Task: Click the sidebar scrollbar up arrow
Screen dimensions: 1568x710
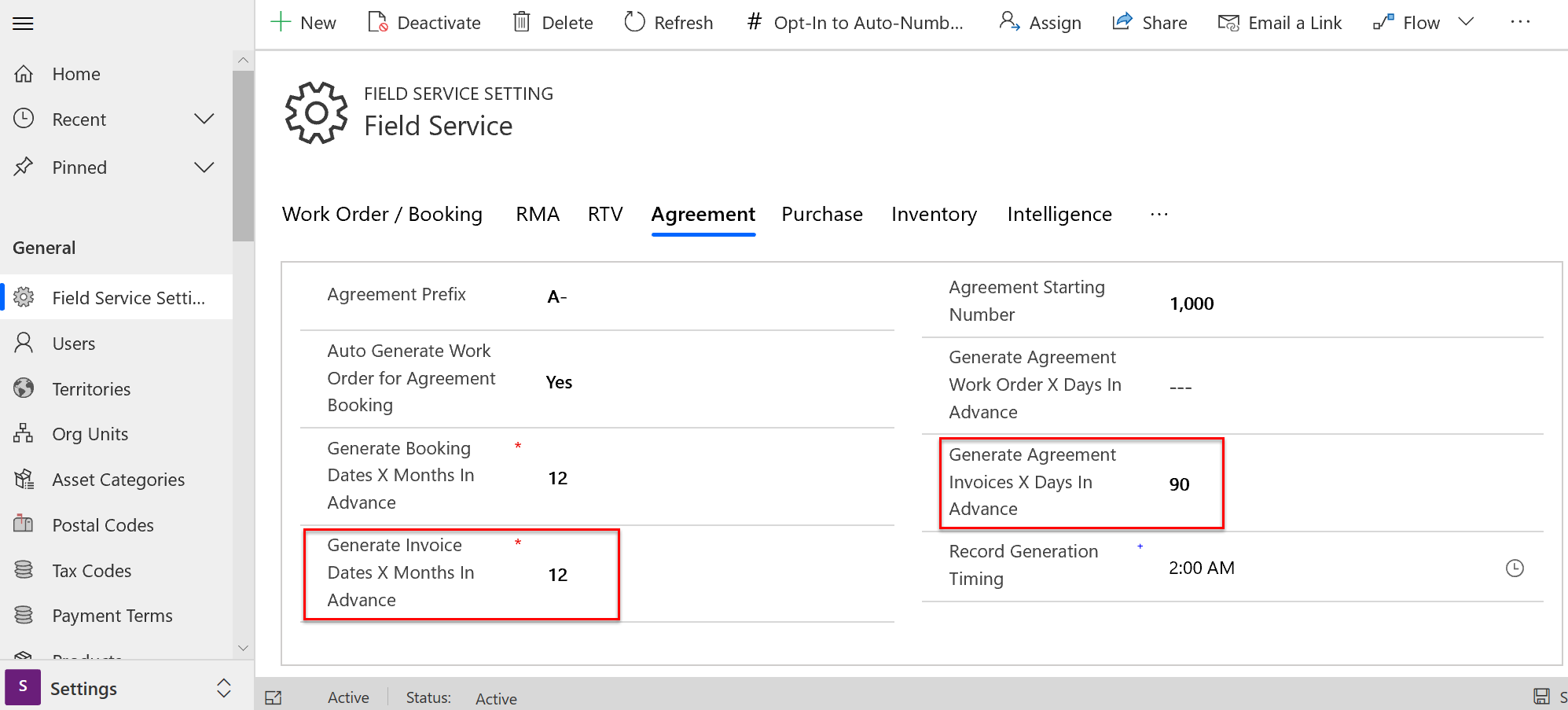Action: click(x=243, y=60)
